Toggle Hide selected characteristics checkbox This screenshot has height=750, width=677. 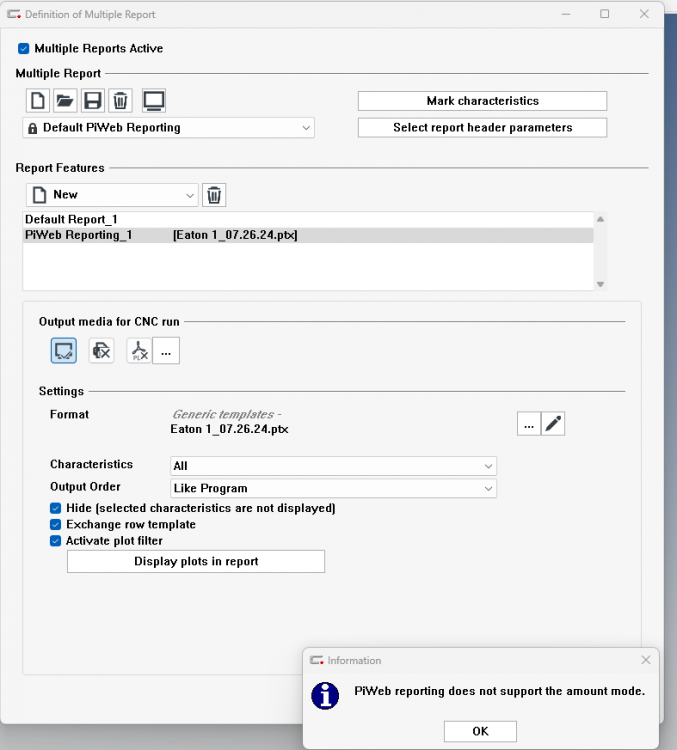55,508
